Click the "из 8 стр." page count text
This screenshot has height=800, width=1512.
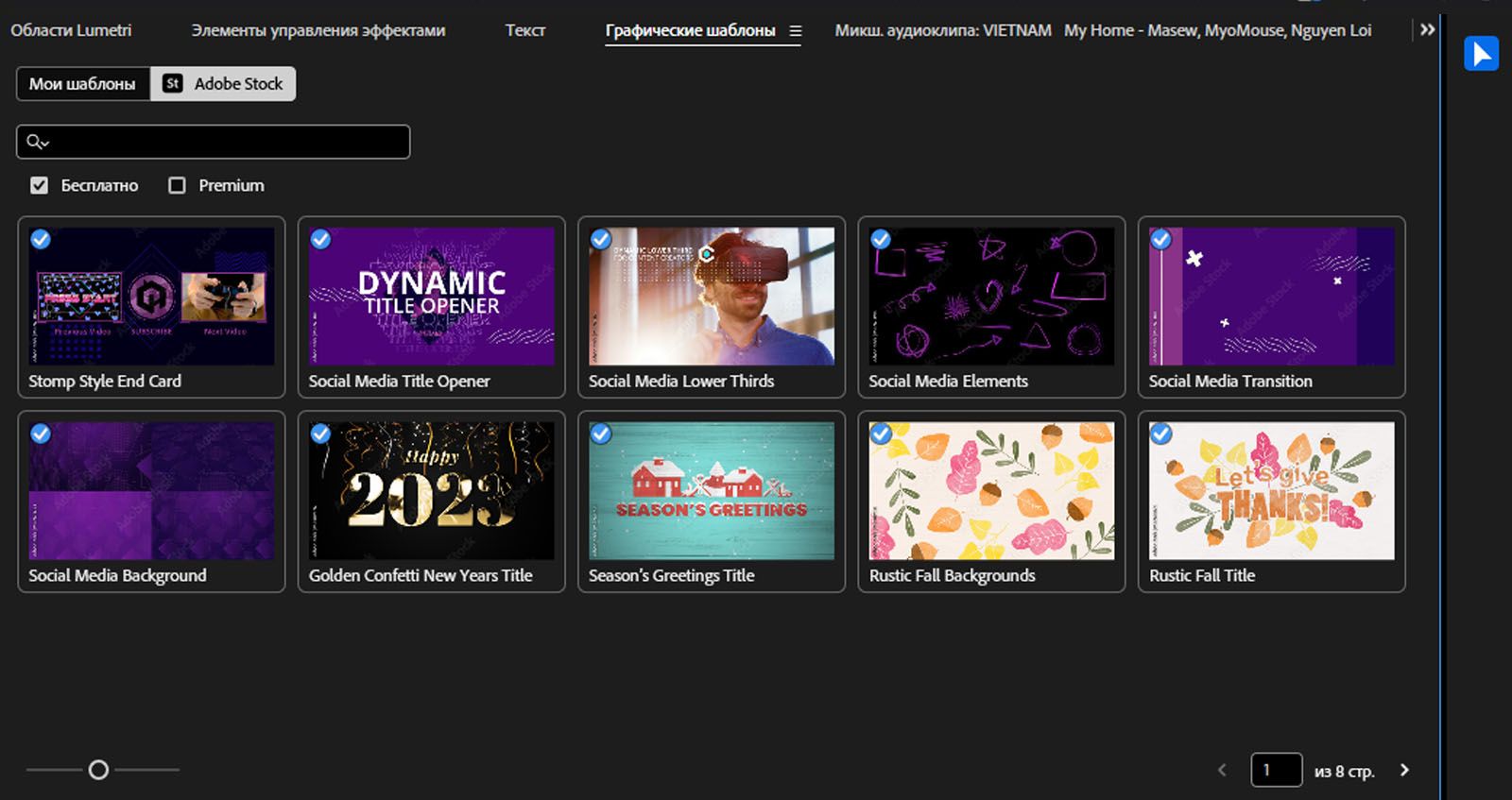(1344, 771)
